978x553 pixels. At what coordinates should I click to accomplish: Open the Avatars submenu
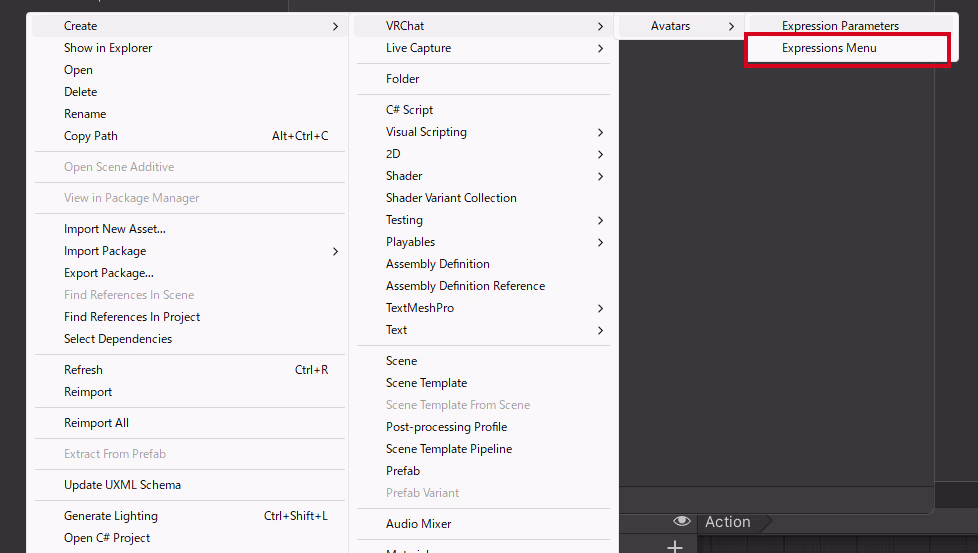point(680,26)
